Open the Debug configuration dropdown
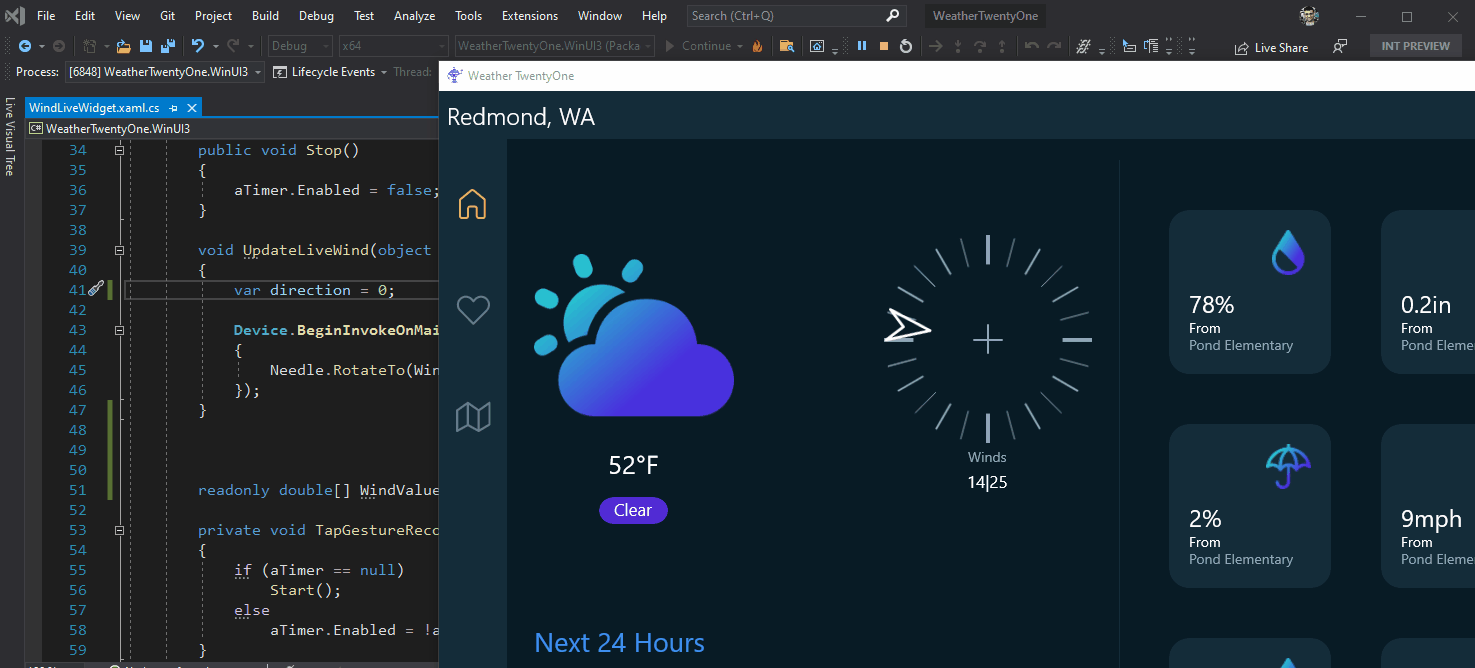The width and height of the screenshot is (1475, 668). pyautogui.click(x=300, y=46)
